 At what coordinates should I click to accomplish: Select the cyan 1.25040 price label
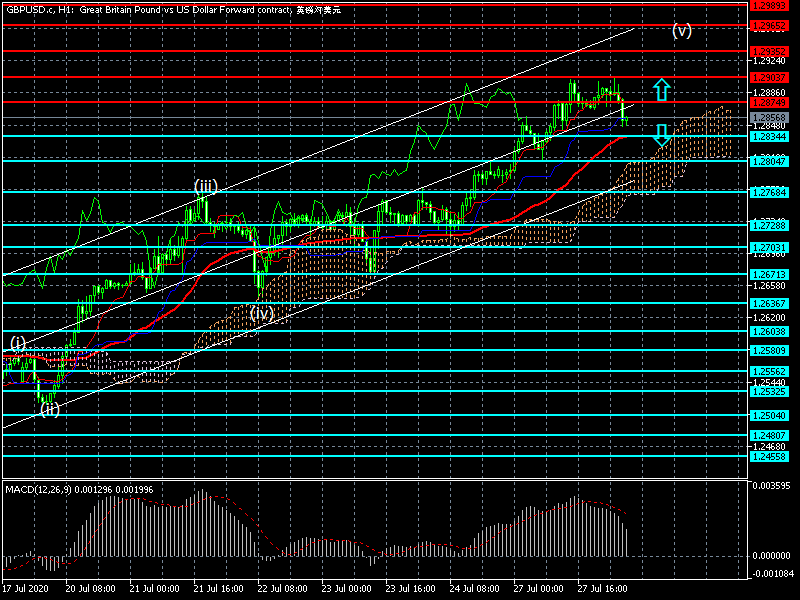coord(769,415)
